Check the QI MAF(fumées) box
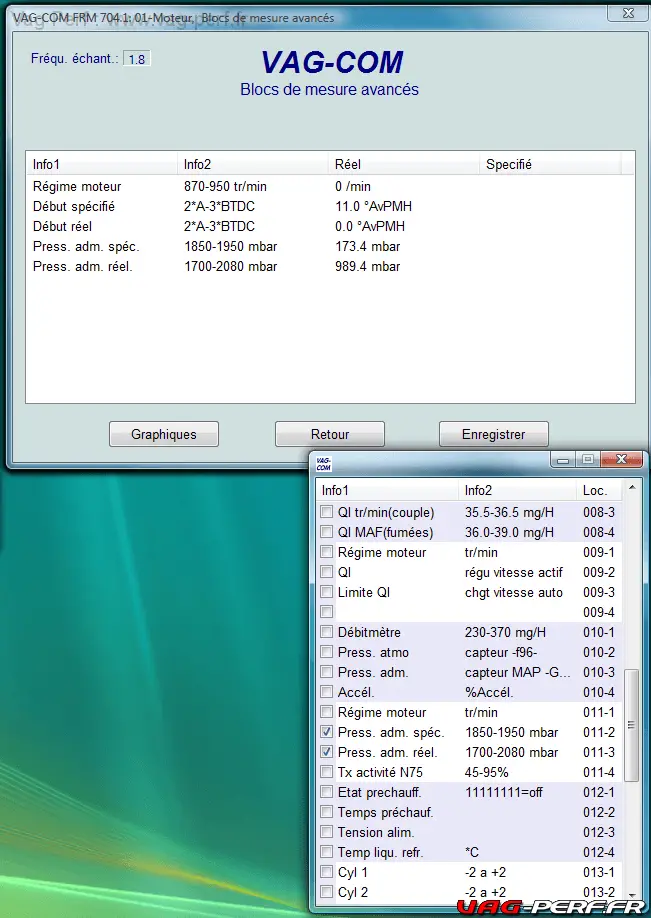Image resolution: width=651 pixels, height=918 pixels. tap(327, 532)
